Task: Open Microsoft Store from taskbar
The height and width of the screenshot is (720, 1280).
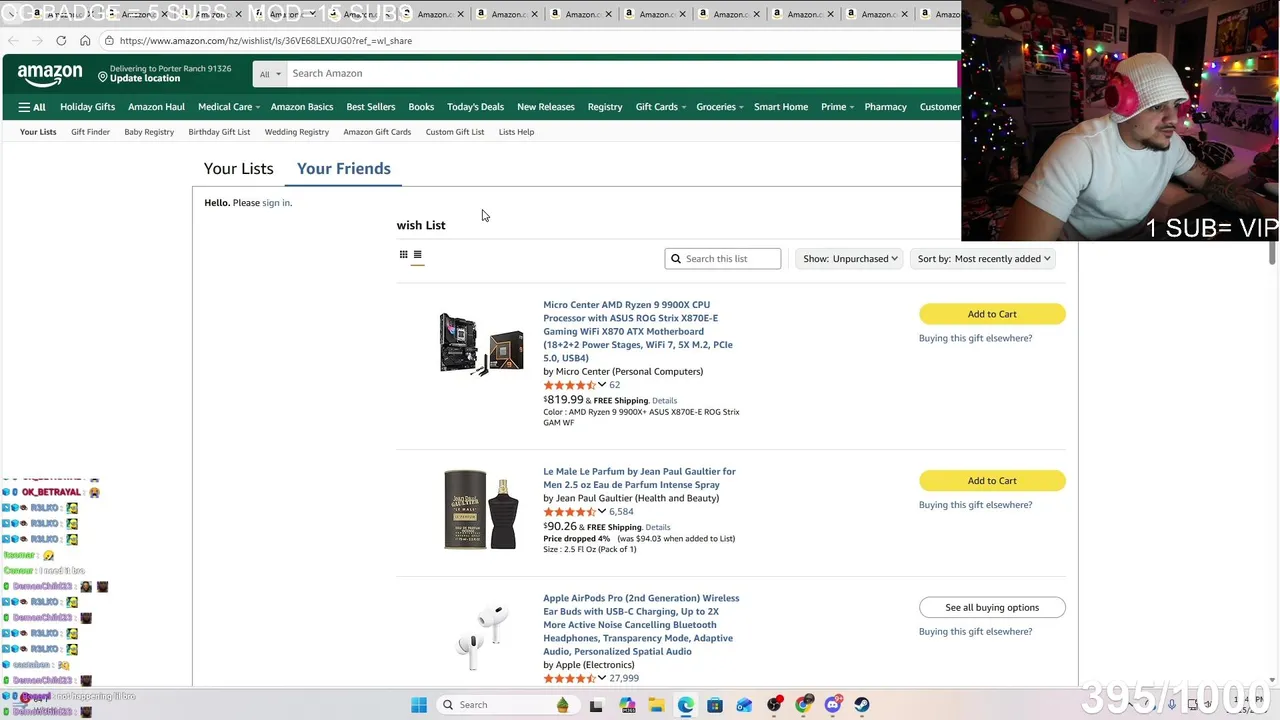Action: click(x=715, y=705)
